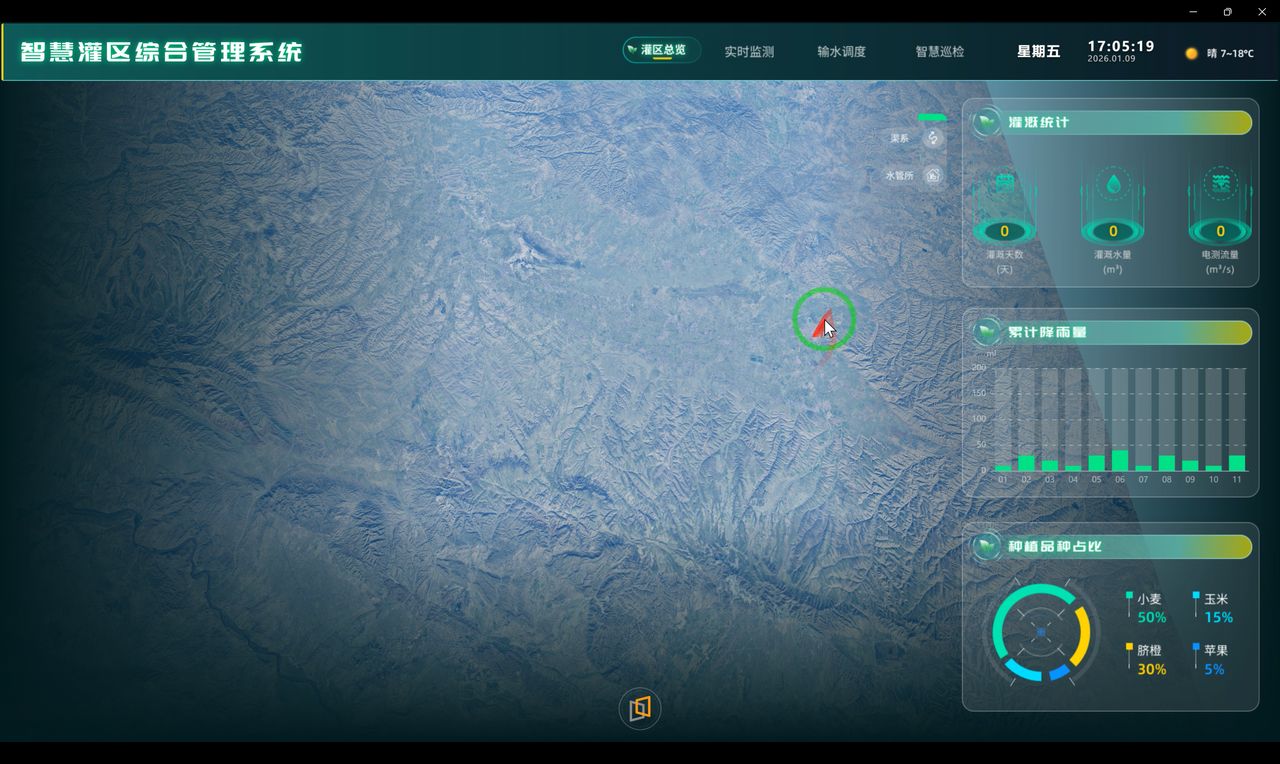The image size is (1280, 764).
Task: Click the map view switch icon at bottom
Action: point(640,708)
